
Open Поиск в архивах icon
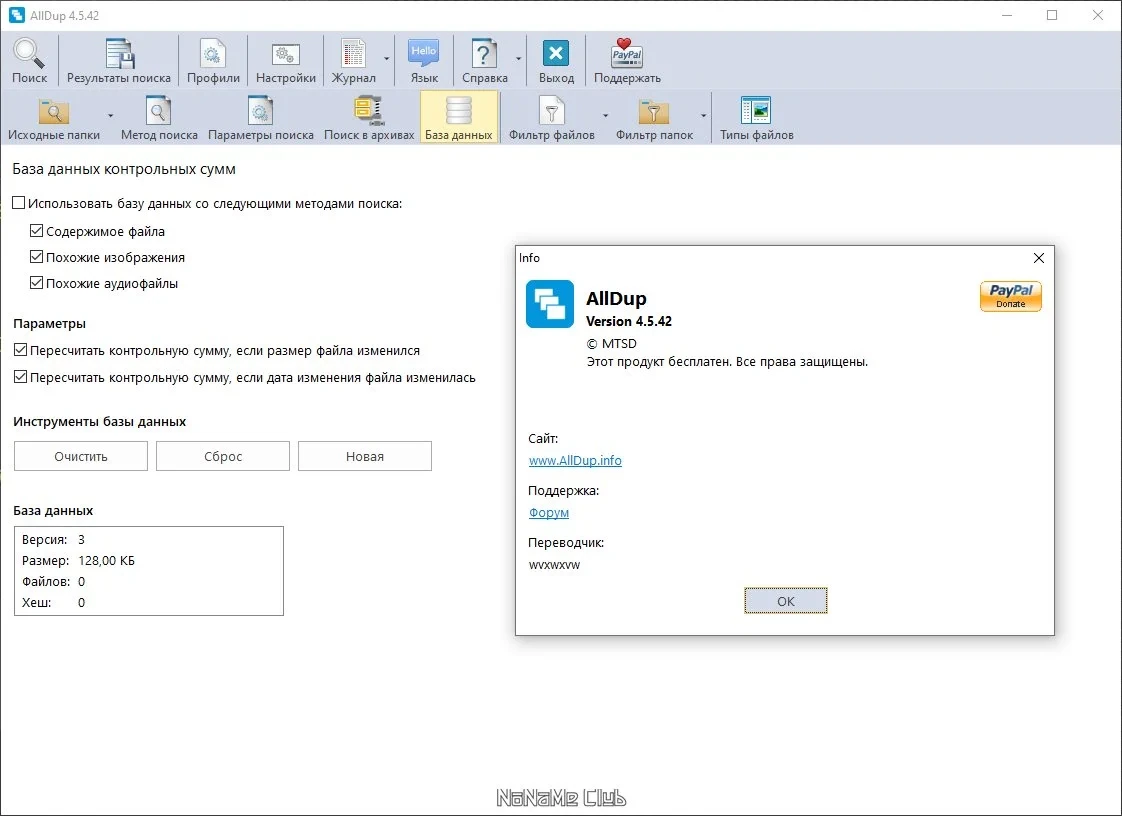369,111
